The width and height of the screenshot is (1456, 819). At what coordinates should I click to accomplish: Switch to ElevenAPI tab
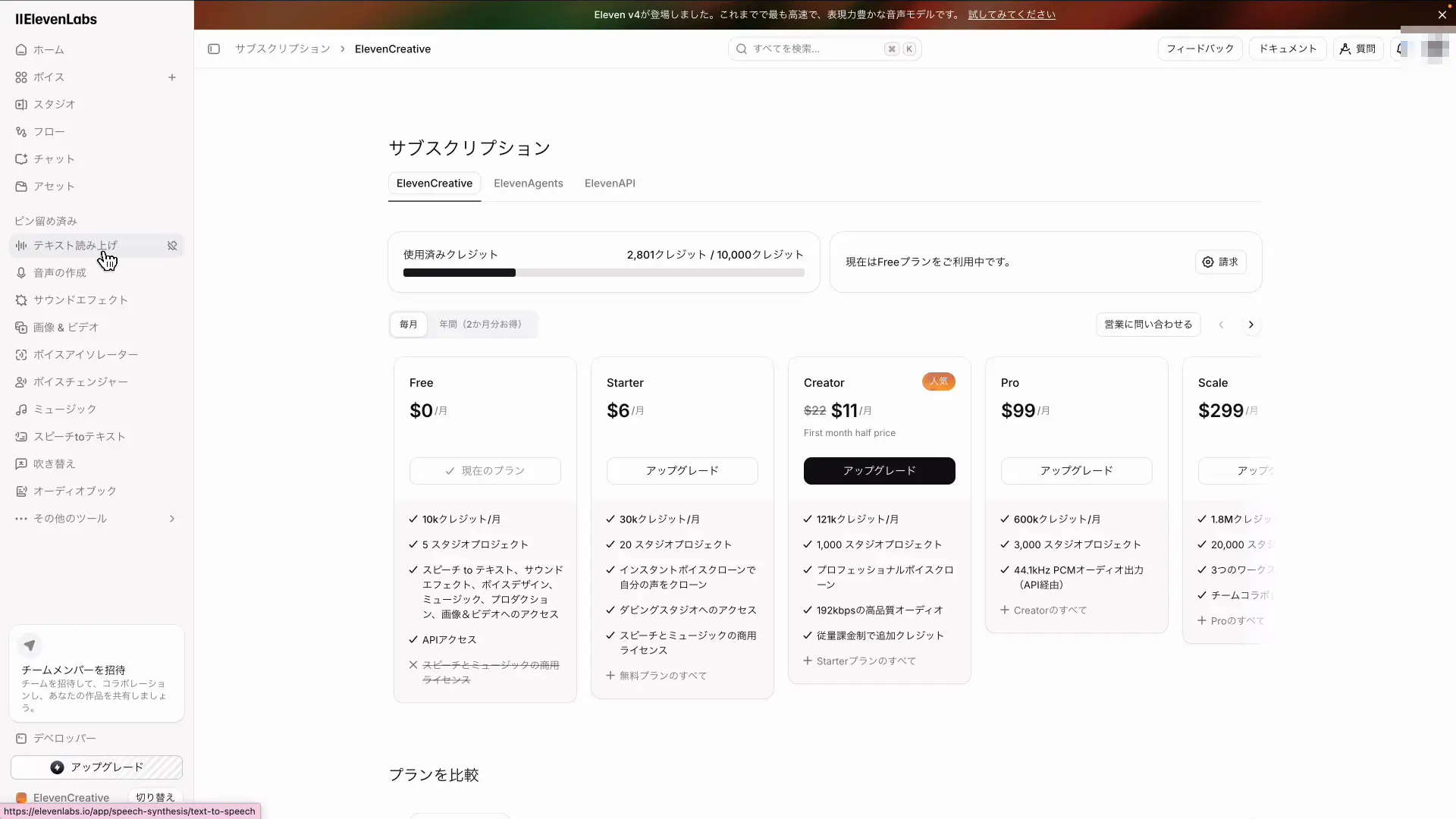coord(610,184)
